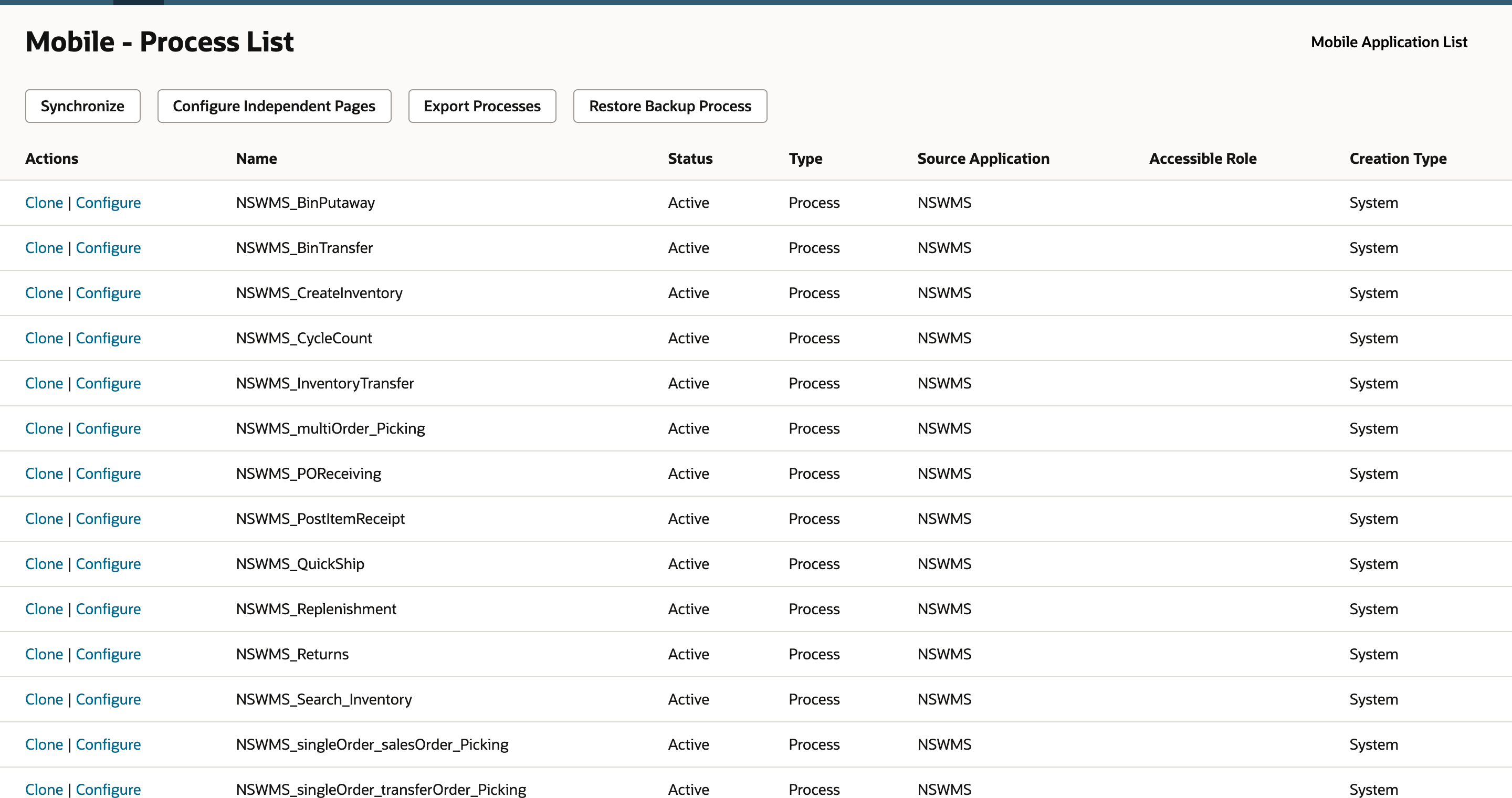Clone the NSWMS_Replenishment process
This screenshot has width=1512, height=798.
[44, 609]
